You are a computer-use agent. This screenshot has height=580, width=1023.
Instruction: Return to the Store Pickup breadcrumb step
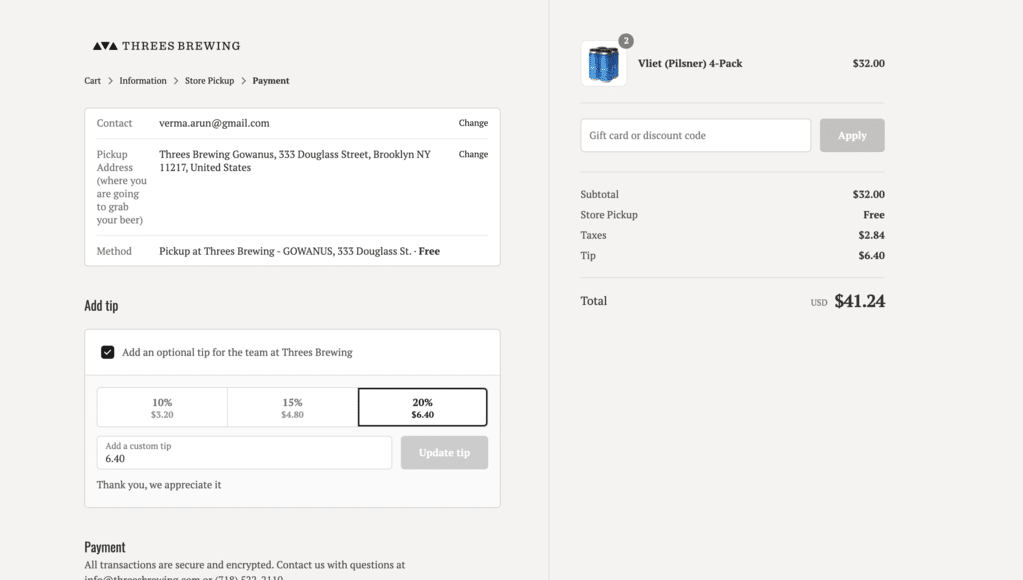click(x=209, y=81)
